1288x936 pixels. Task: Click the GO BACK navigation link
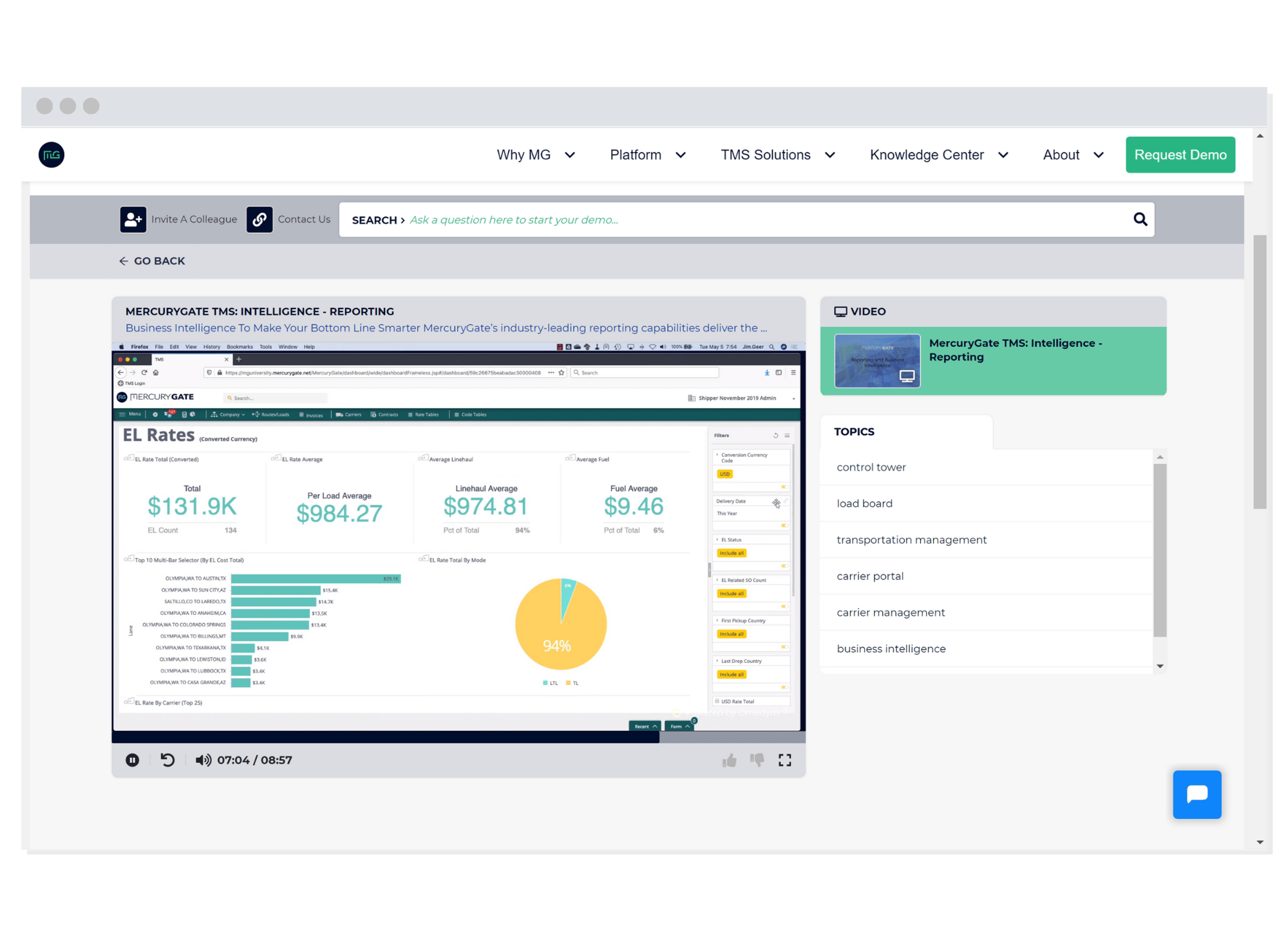(x=153, y=261)
